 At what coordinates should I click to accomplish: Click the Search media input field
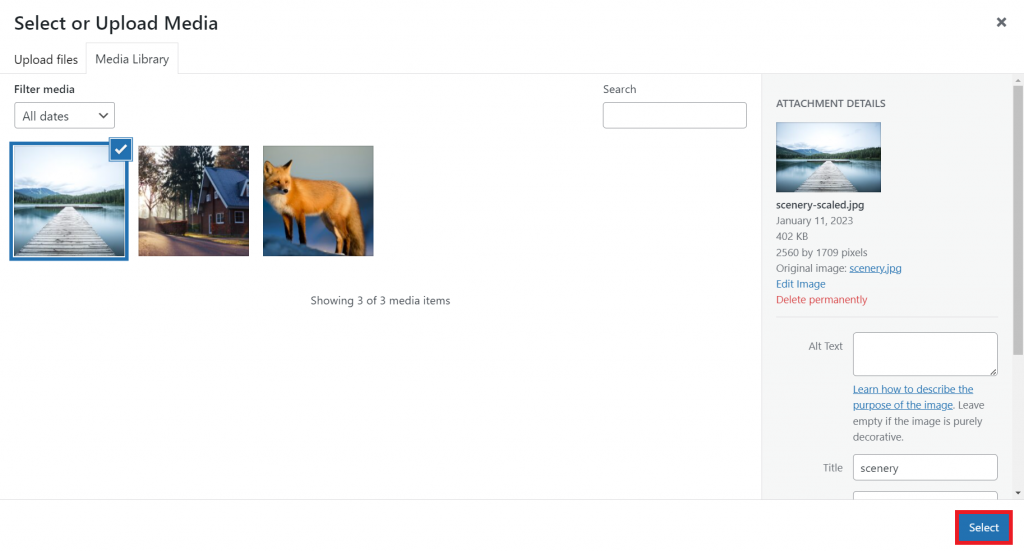pyautogui.click(x=675, y=116)
